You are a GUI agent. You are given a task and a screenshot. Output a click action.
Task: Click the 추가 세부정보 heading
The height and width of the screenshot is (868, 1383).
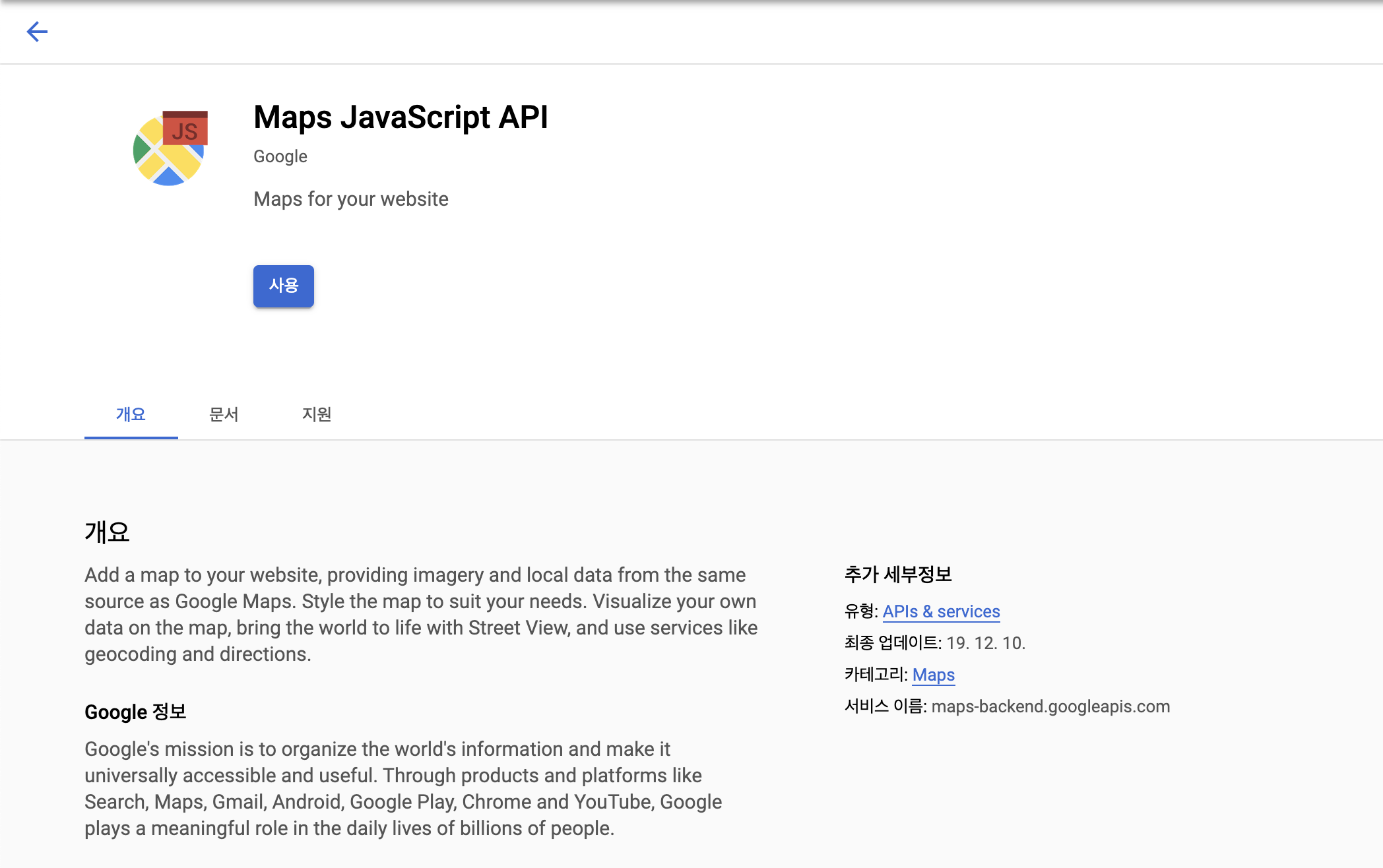pyautogui.click(x=897, y=574)
